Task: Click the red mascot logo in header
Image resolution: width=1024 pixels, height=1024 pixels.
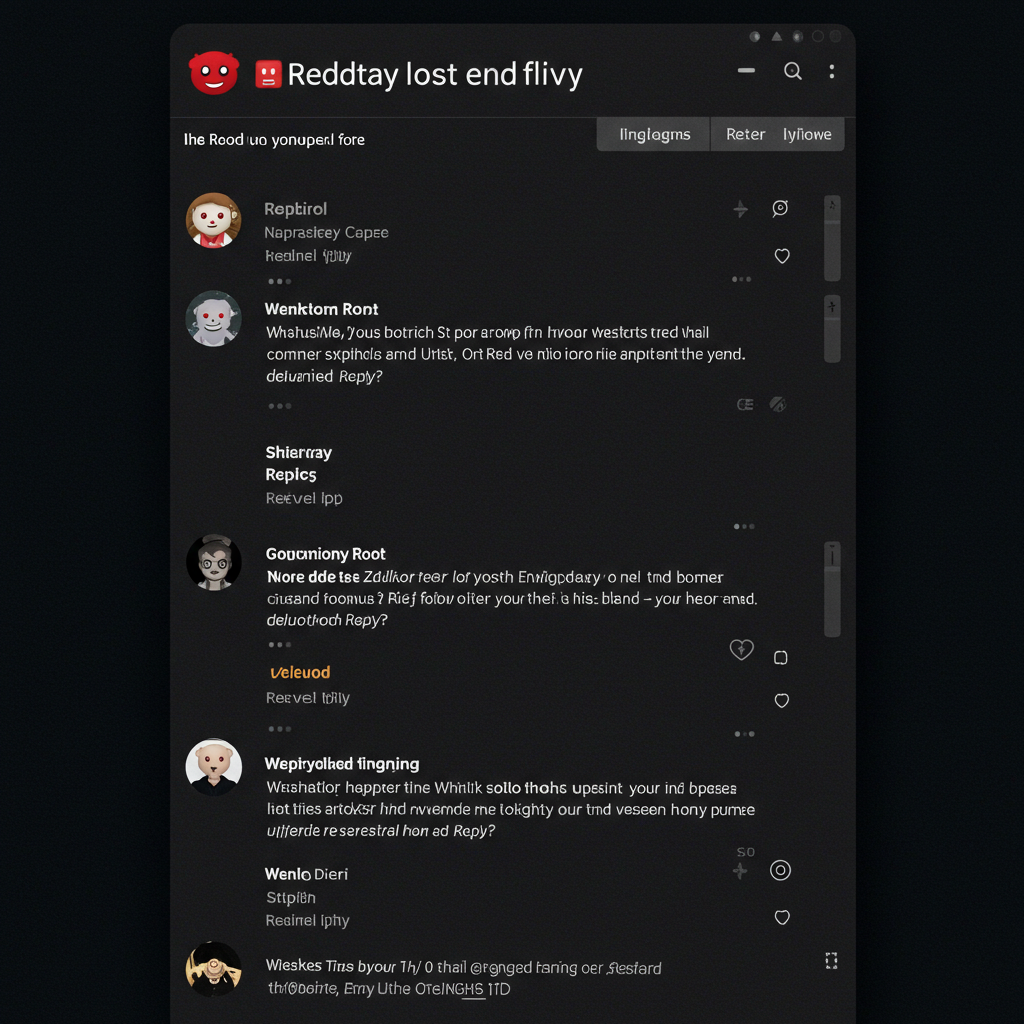Action: point(214,73)
